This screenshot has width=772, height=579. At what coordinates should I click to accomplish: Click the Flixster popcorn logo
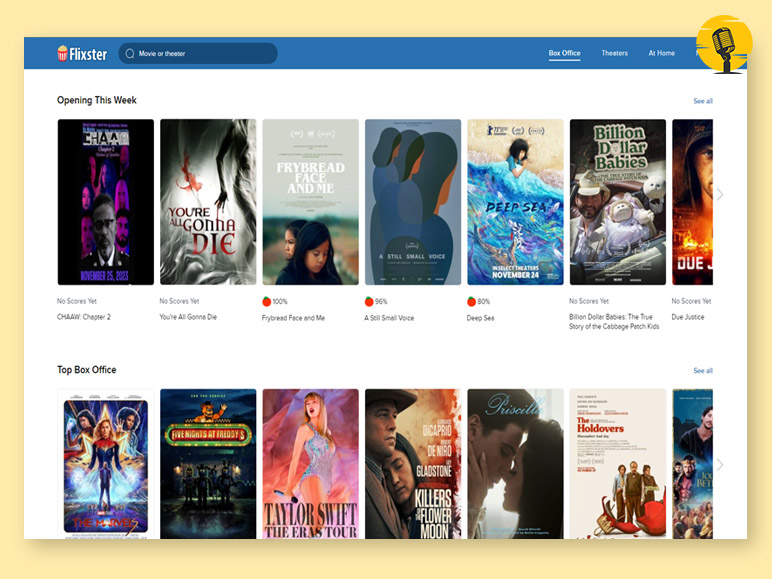(x=82, y=53)
